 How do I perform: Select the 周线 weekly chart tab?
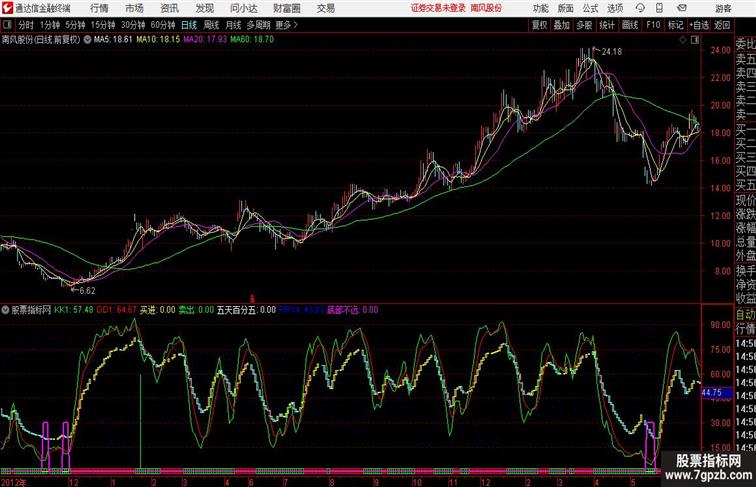(x=211, y=25)
